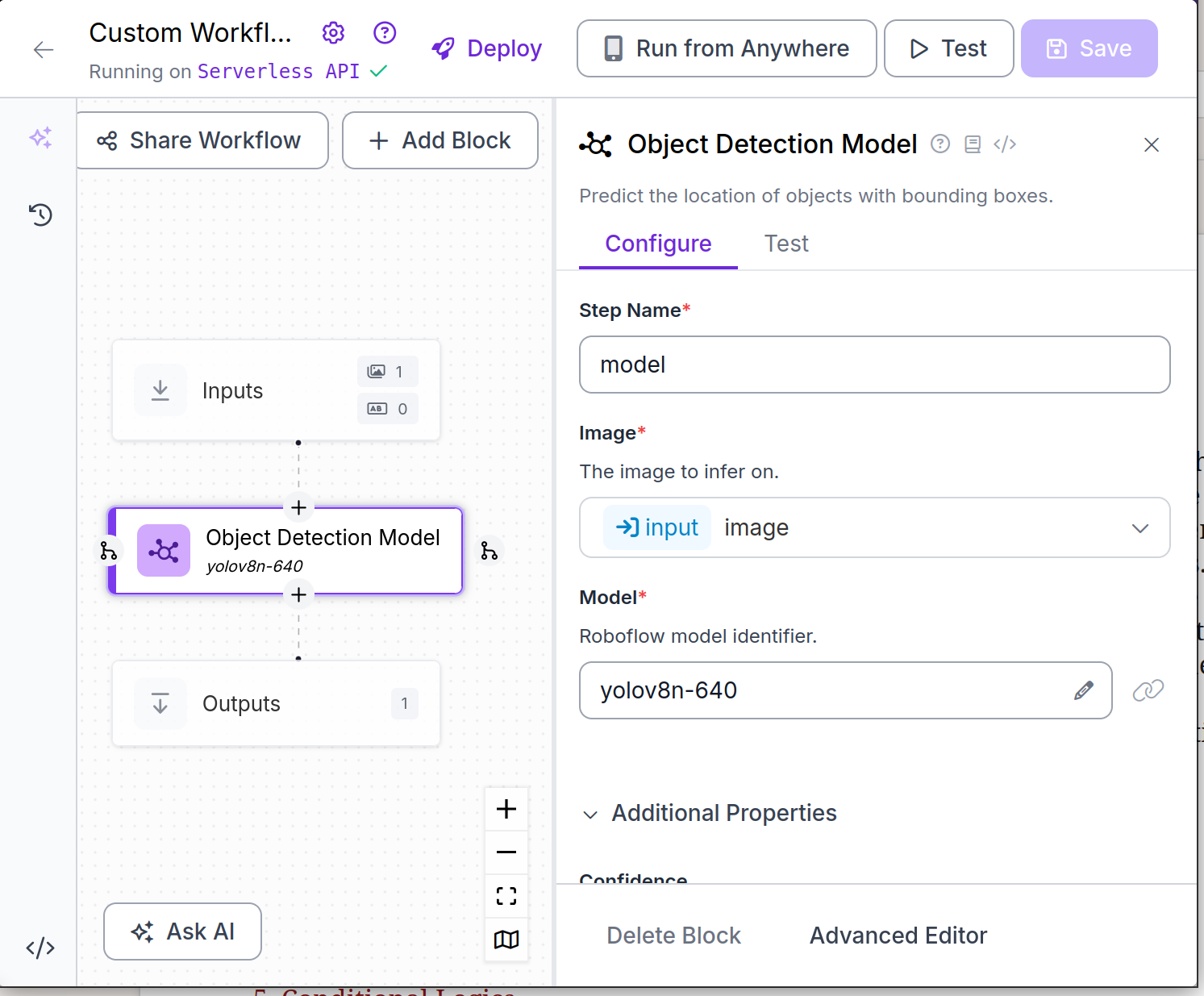Navigate back with the arrow at top left
The image size is (1204, 996).
[44, 49]
